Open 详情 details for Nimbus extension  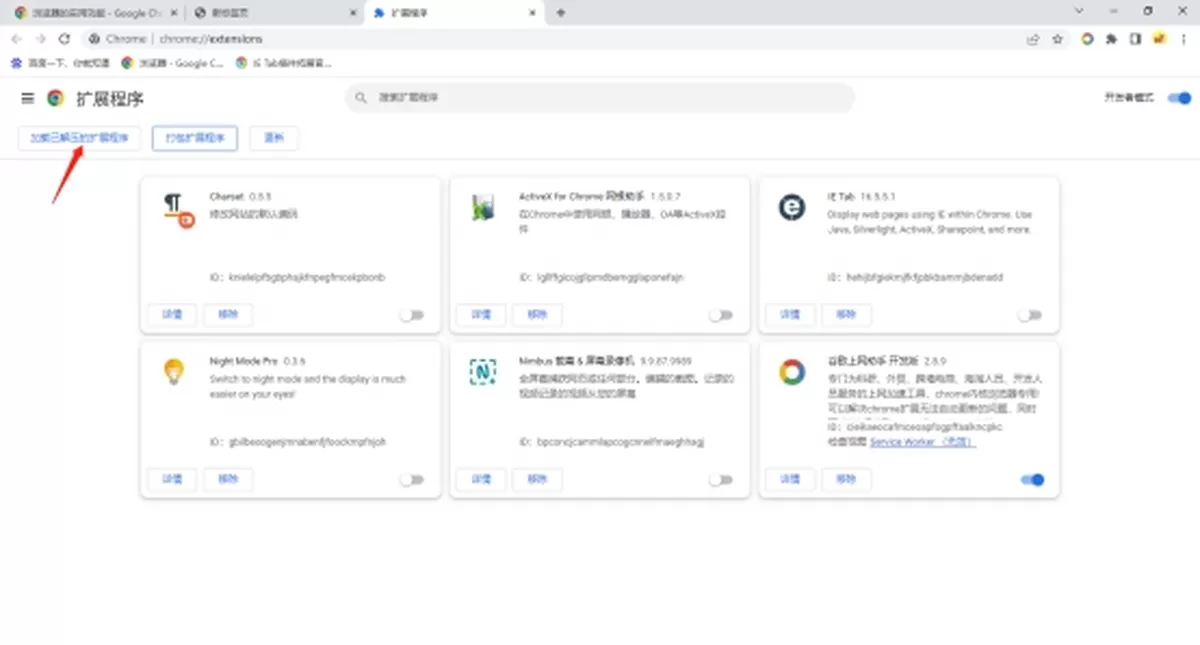(x=481, y=479)
